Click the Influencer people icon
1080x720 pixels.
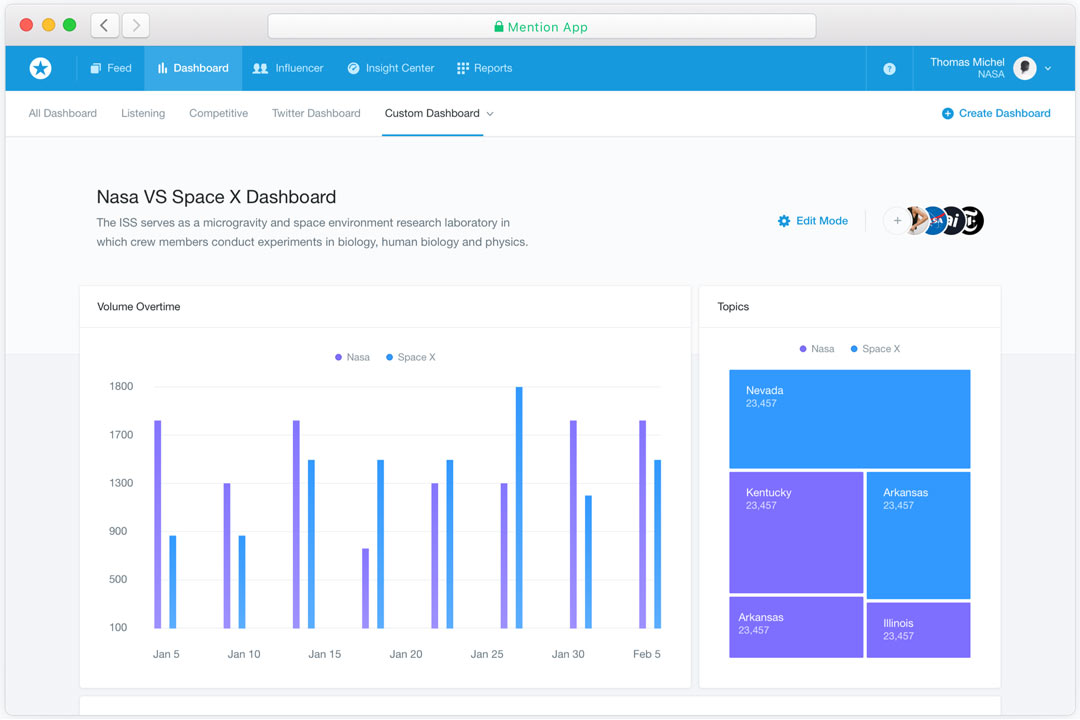(260, 68)
